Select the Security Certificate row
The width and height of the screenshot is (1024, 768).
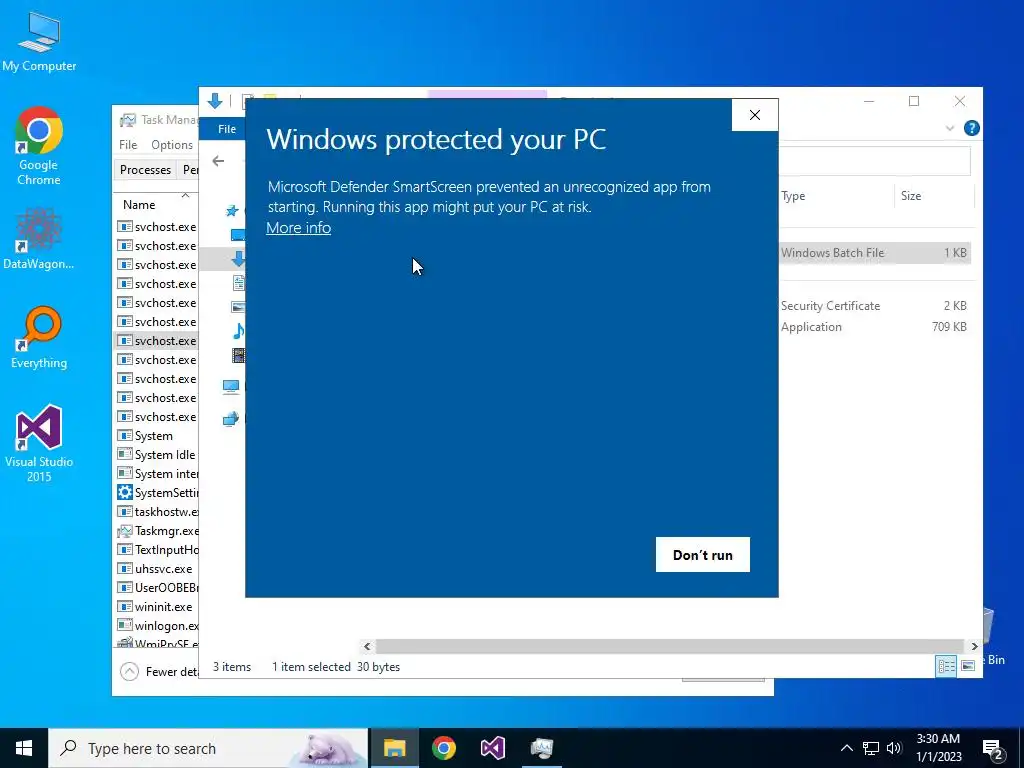click(x=874, y=306)
